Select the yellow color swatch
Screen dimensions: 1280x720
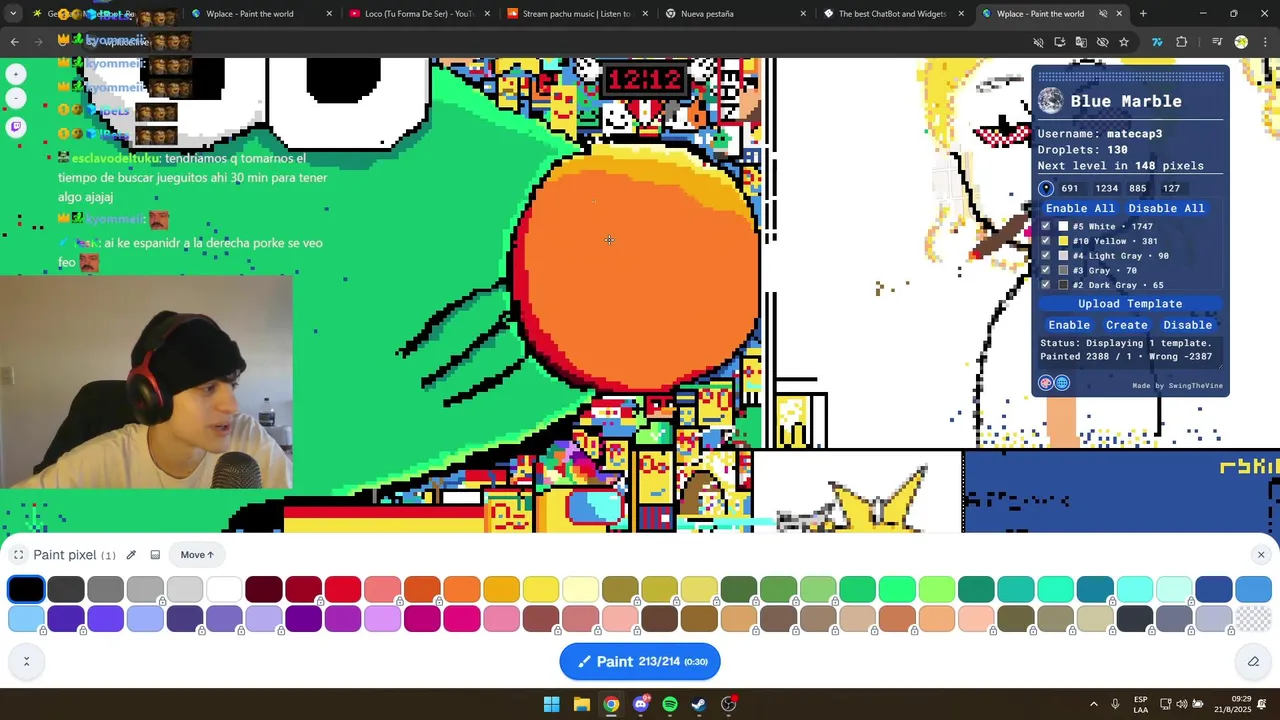[541, 590]
